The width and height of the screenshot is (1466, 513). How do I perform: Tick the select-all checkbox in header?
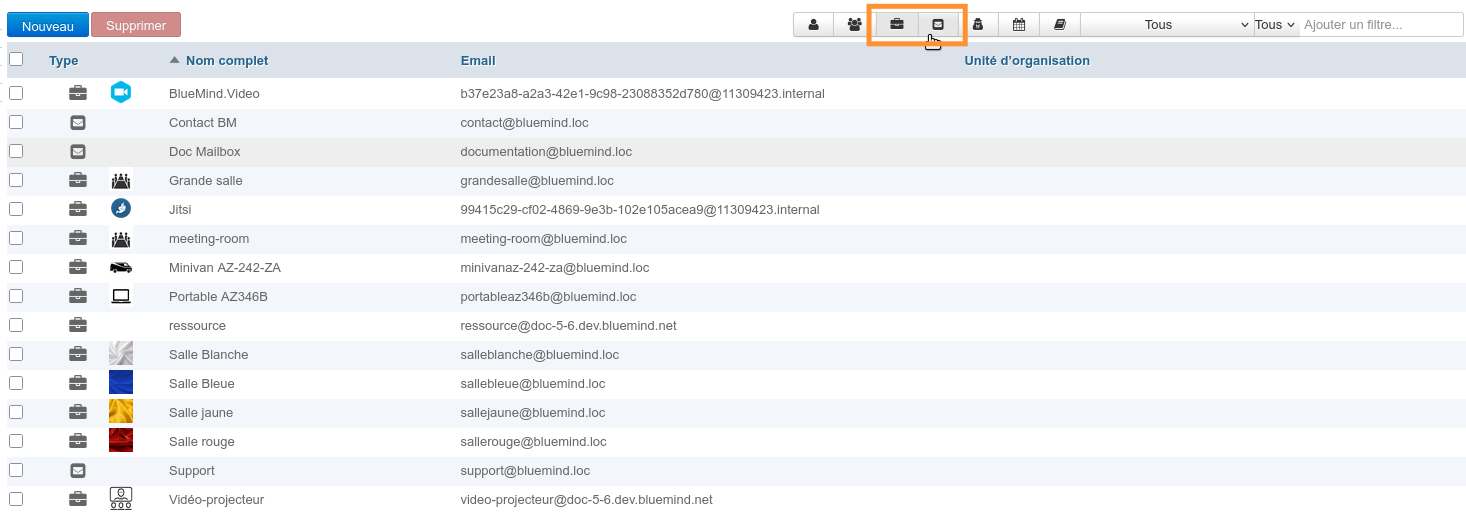16,60
